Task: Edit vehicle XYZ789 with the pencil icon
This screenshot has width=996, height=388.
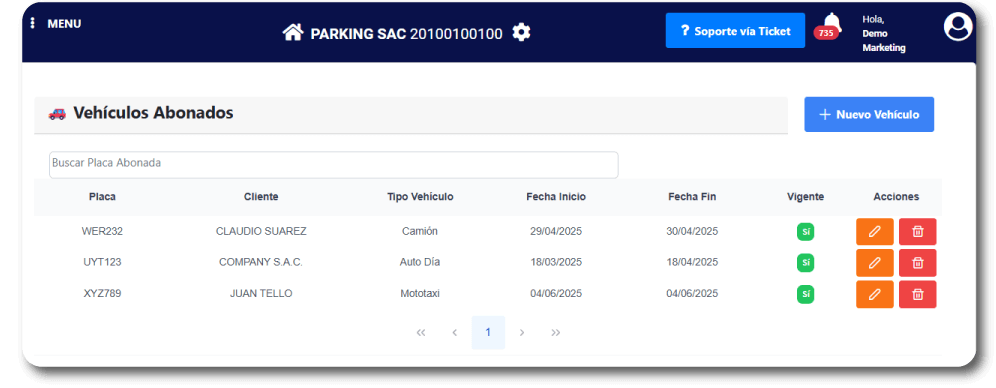Action: [875, 294]
